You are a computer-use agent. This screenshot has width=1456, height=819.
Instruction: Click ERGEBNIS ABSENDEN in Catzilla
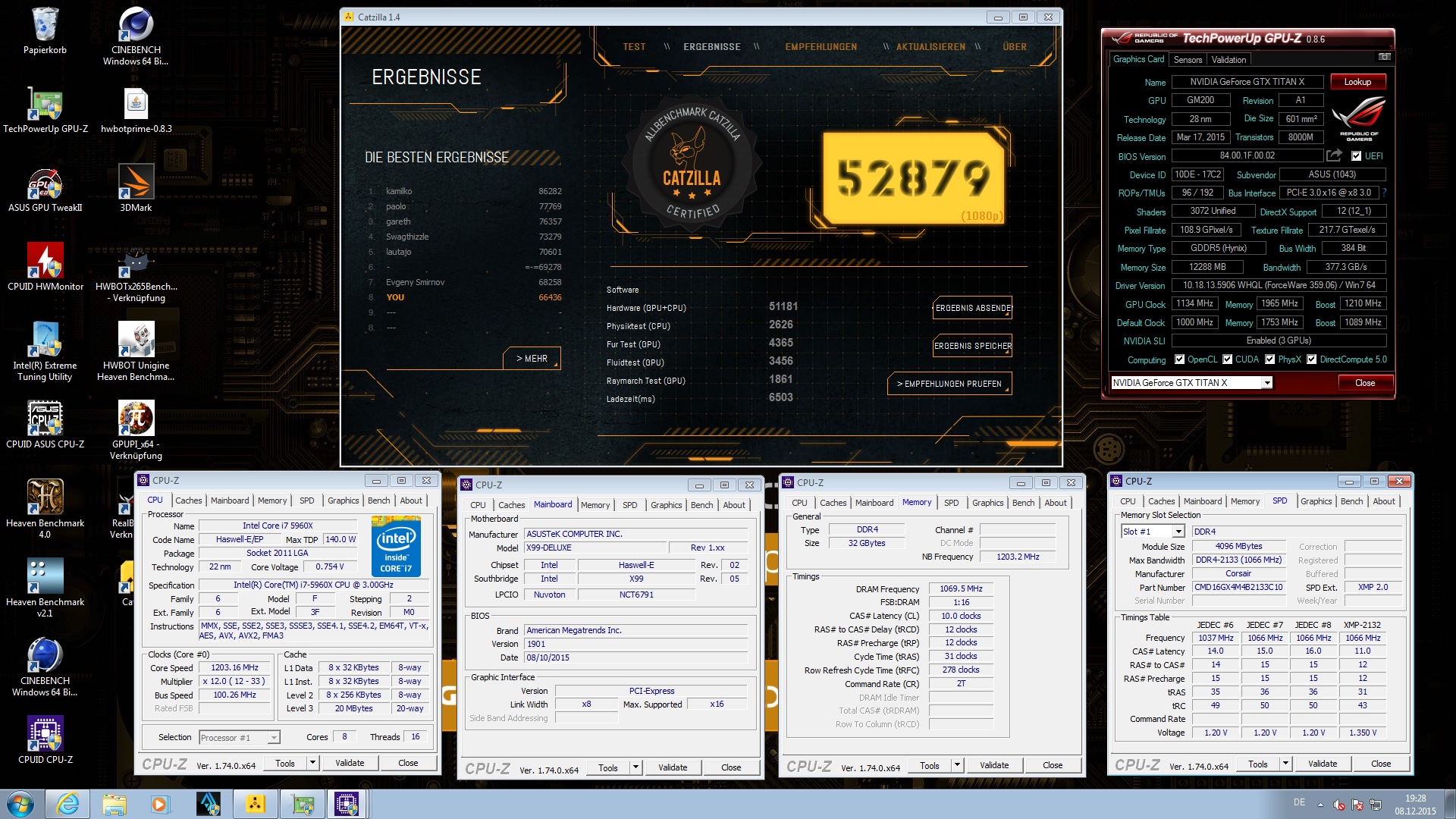(x=972, y=309)
